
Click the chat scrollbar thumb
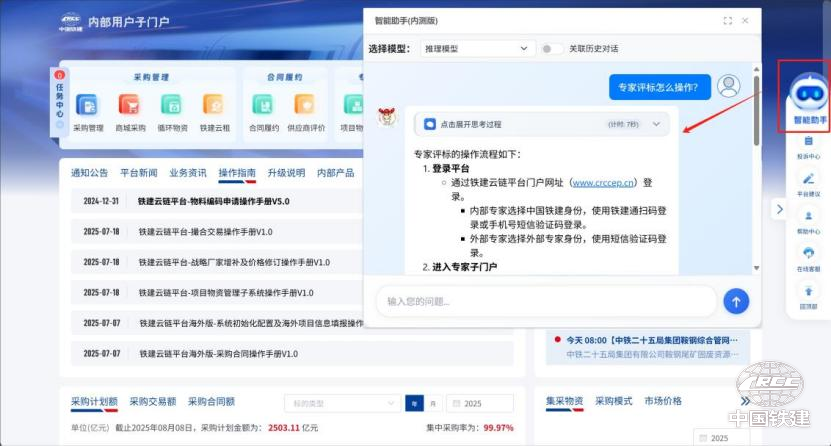(x=756, y=110)
